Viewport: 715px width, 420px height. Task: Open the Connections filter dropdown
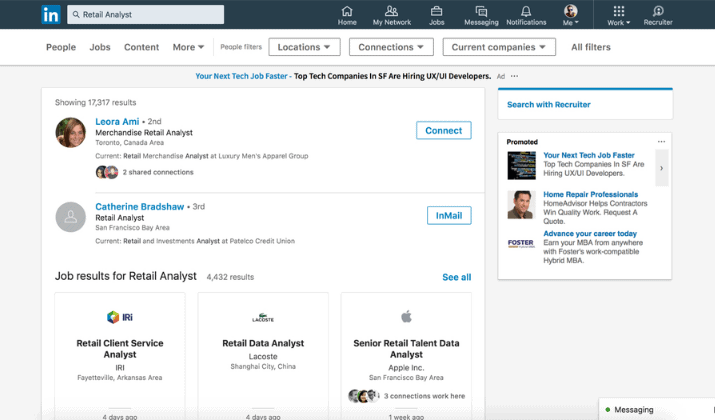coord(391,47)
